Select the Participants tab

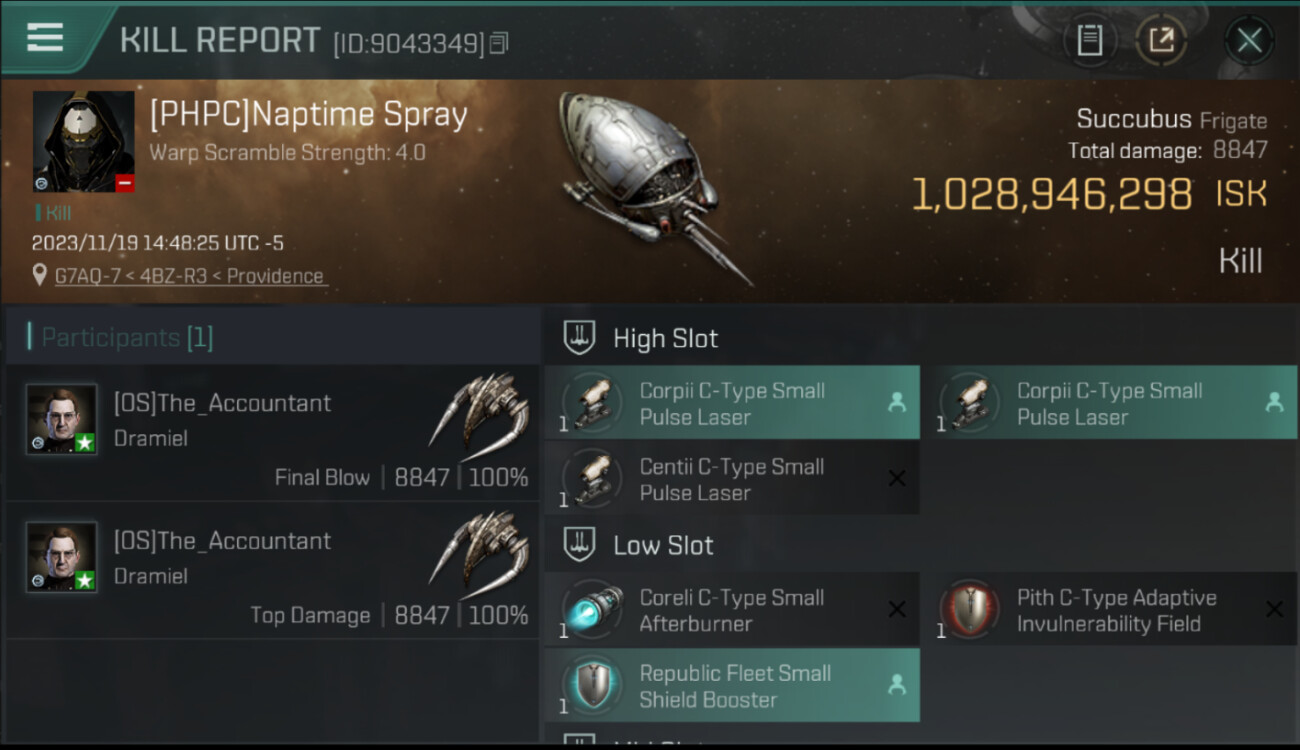120,337
